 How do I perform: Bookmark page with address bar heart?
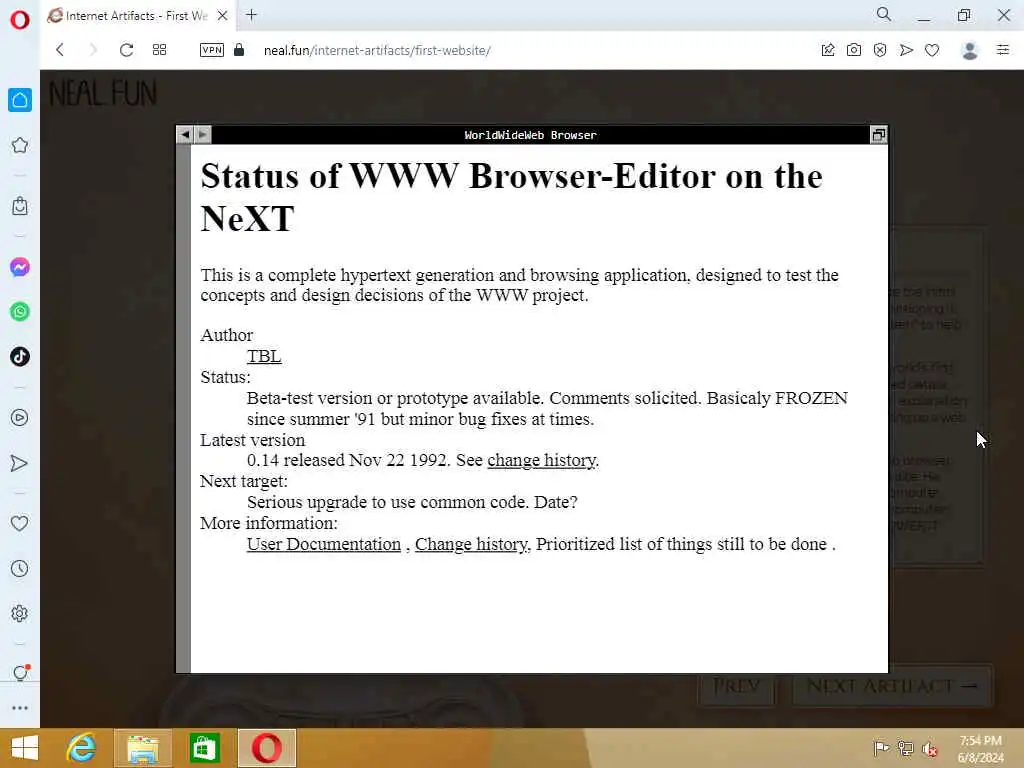(x=932, y=50)
